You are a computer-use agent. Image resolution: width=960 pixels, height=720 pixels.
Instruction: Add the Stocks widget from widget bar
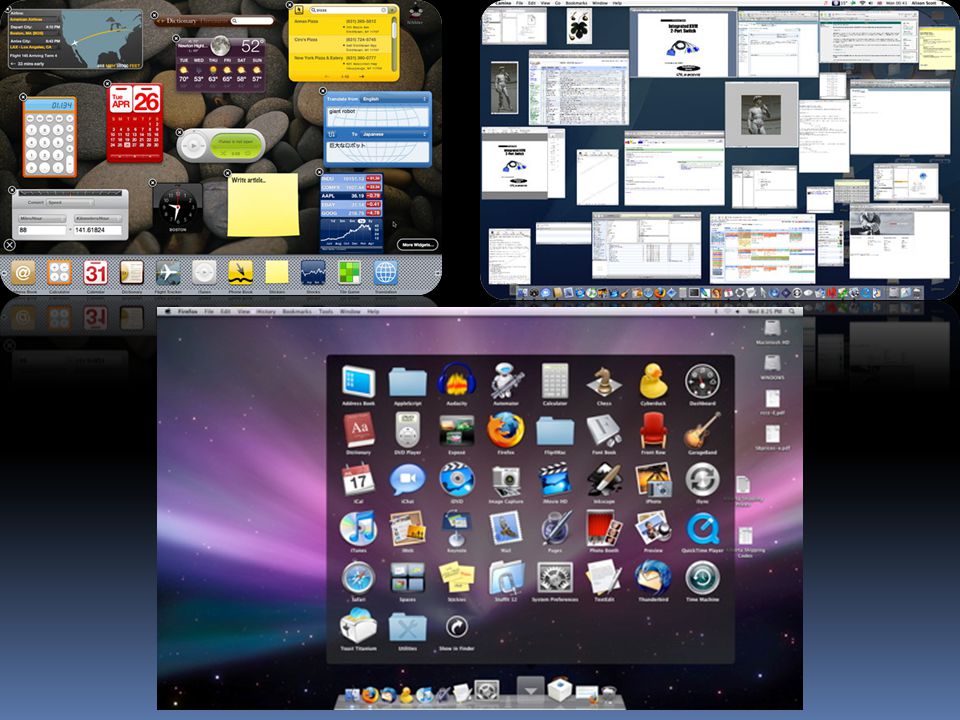coord(313,272)
